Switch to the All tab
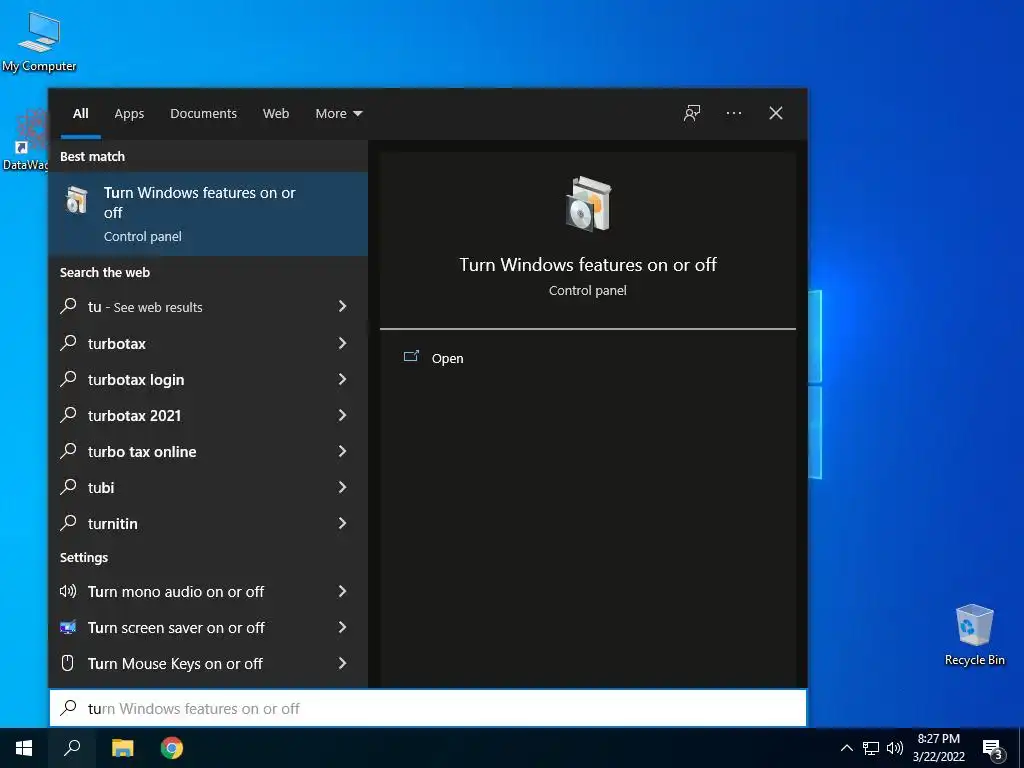 point(80,114)
